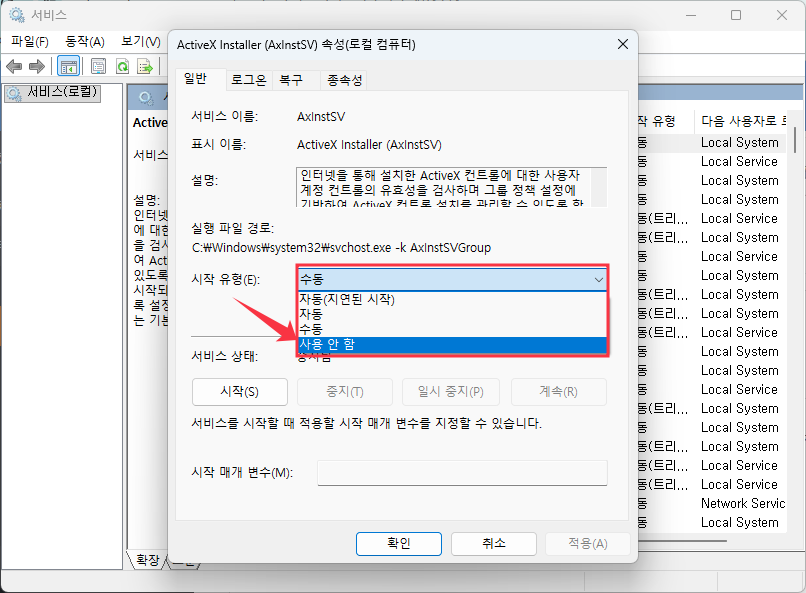The height and width of the screenshot is (593, 806).
Task: Click the Services icon in the title bar
Action: 14,14
